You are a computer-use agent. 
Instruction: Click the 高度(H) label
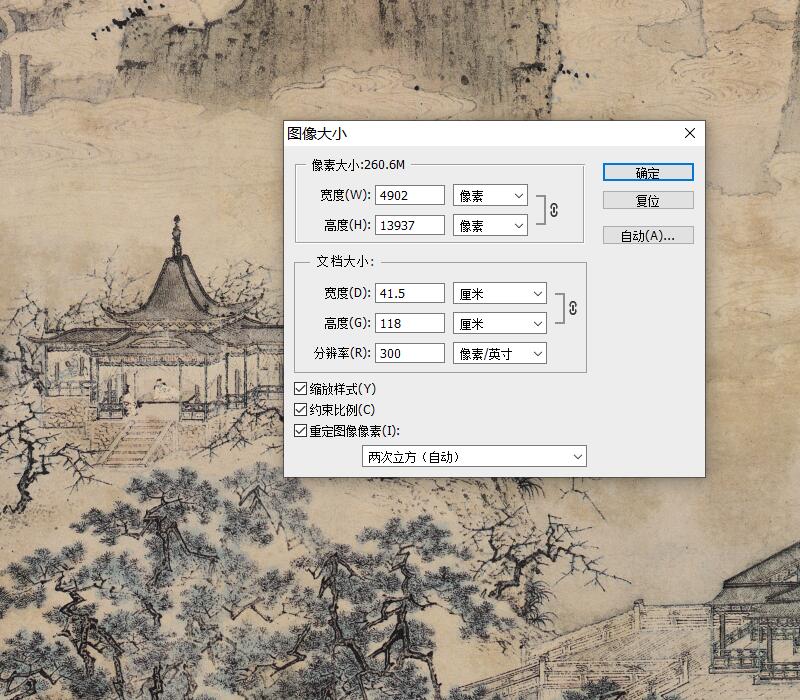(x=347, y=225)
